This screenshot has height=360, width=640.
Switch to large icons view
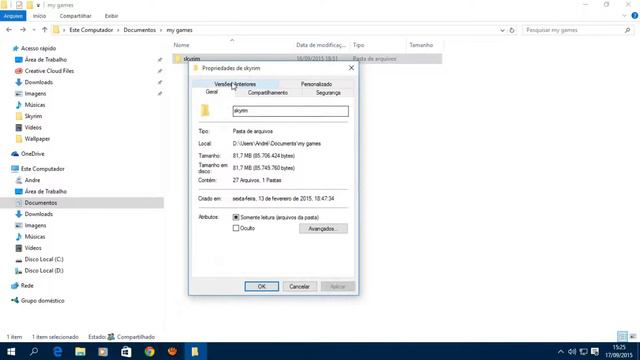click(x=633, y=337)
